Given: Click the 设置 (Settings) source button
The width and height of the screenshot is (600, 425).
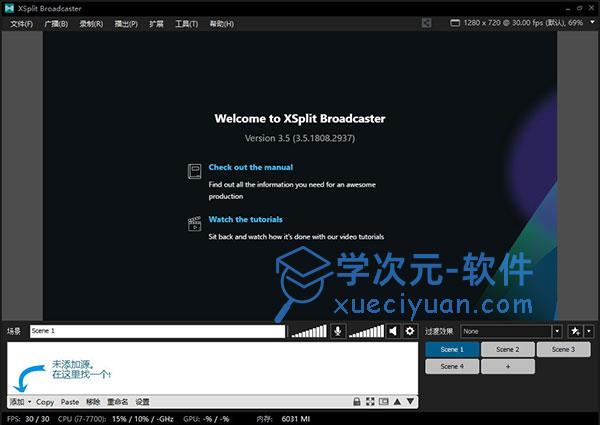Looking at the screenshot, I should 142,402.
